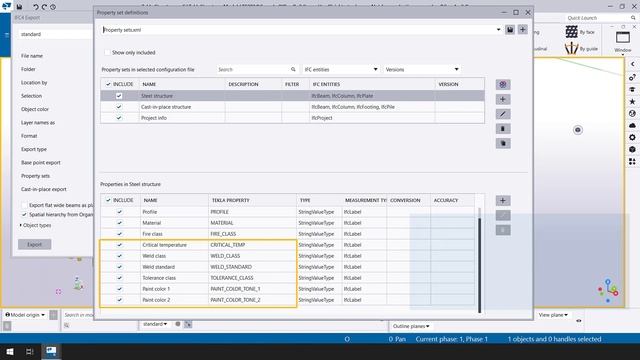Click the Save icon in Tekla title bar
Screen dimensions: 640x360
[19, 7]
